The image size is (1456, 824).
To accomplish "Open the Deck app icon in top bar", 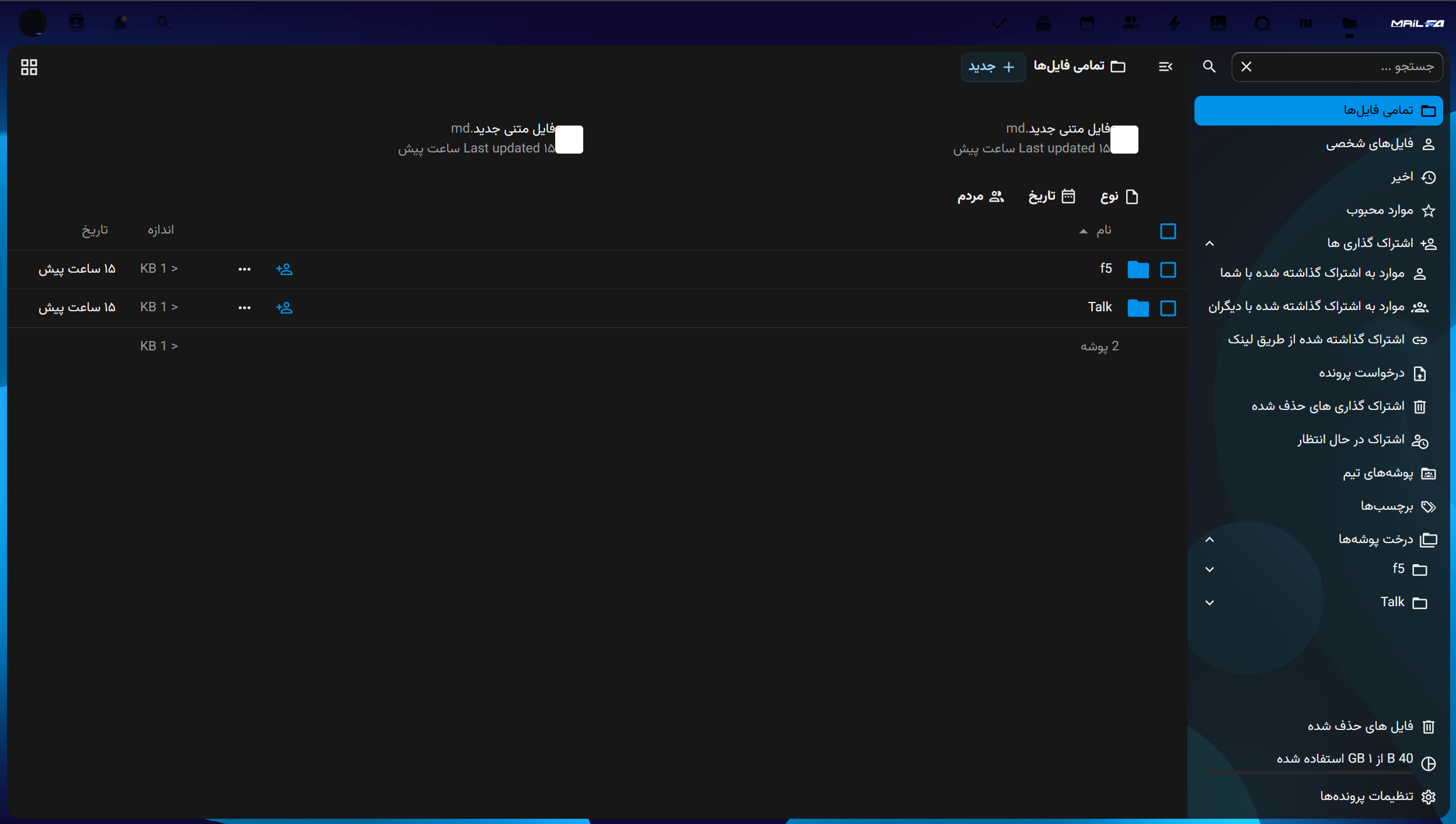I will pyautogui.click(x=1305, y=23).
